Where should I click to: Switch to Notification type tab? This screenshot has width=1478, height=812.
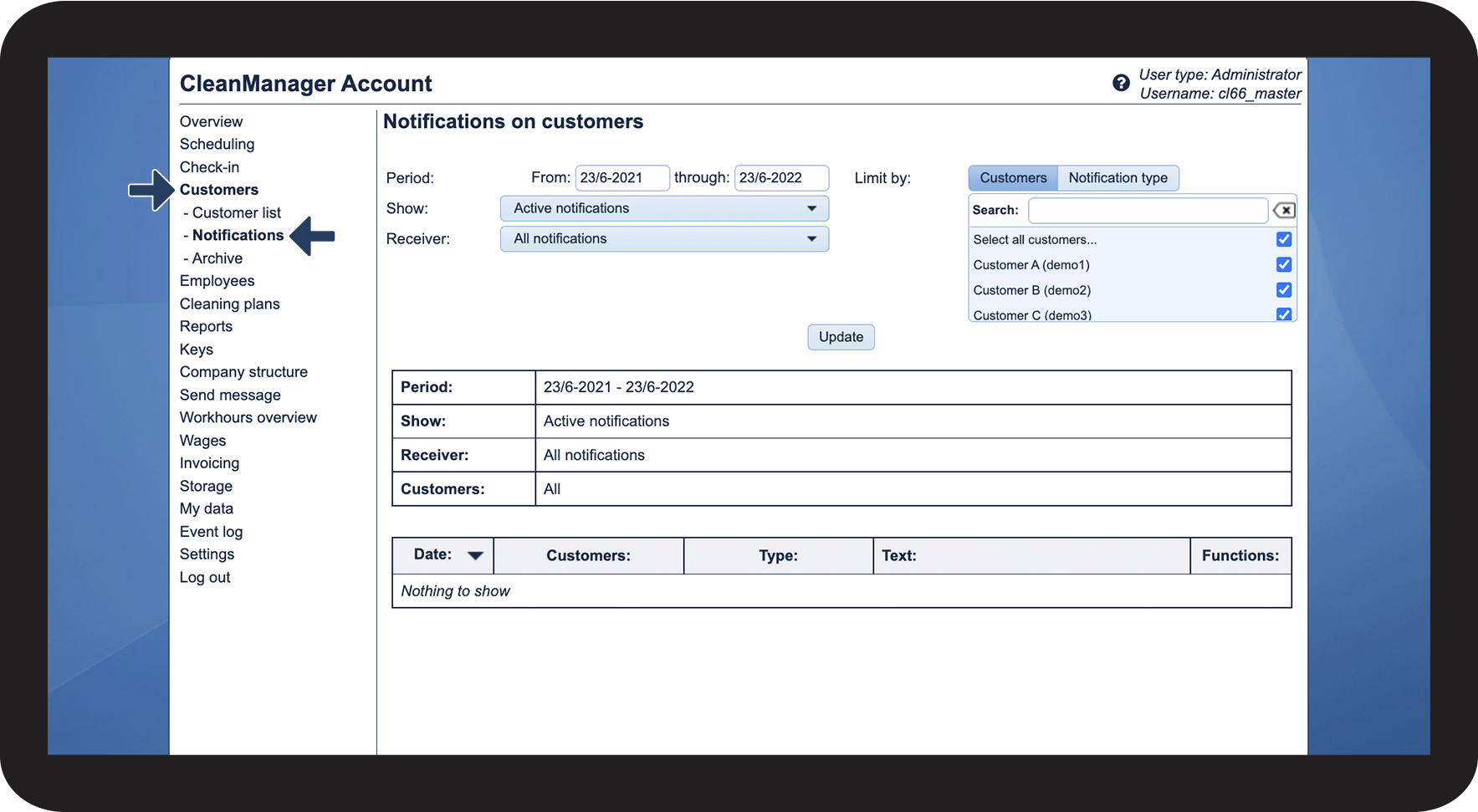pyautogui.click(x=1117, y=178)
